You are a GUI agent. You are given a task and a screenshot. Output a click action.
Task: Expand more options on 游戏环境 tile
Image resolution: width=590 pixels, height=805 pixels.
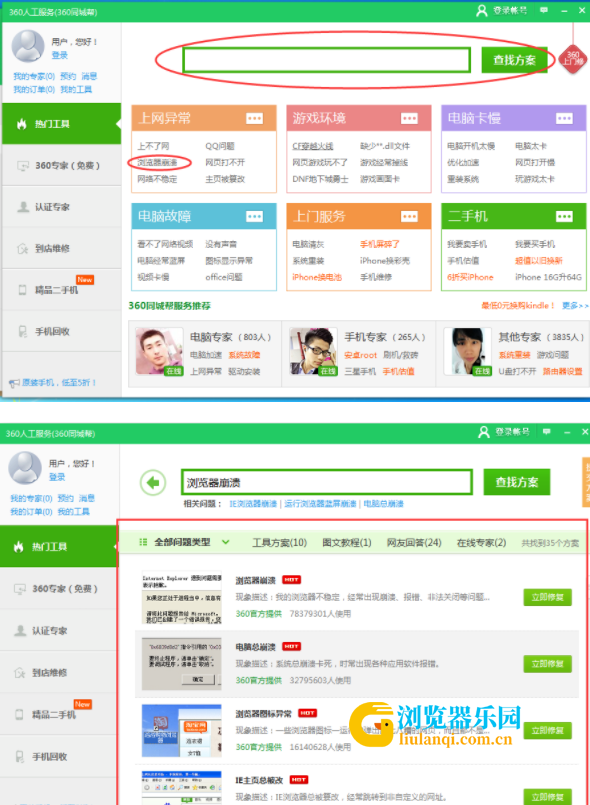click(409, 119)
